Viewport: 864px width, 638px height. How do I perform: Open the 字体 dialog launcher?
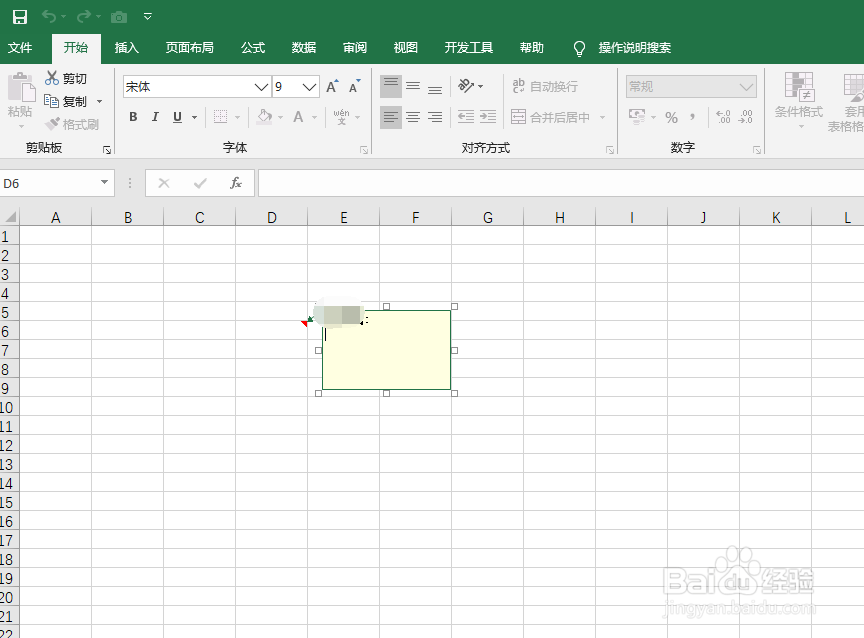click(364, 150)
